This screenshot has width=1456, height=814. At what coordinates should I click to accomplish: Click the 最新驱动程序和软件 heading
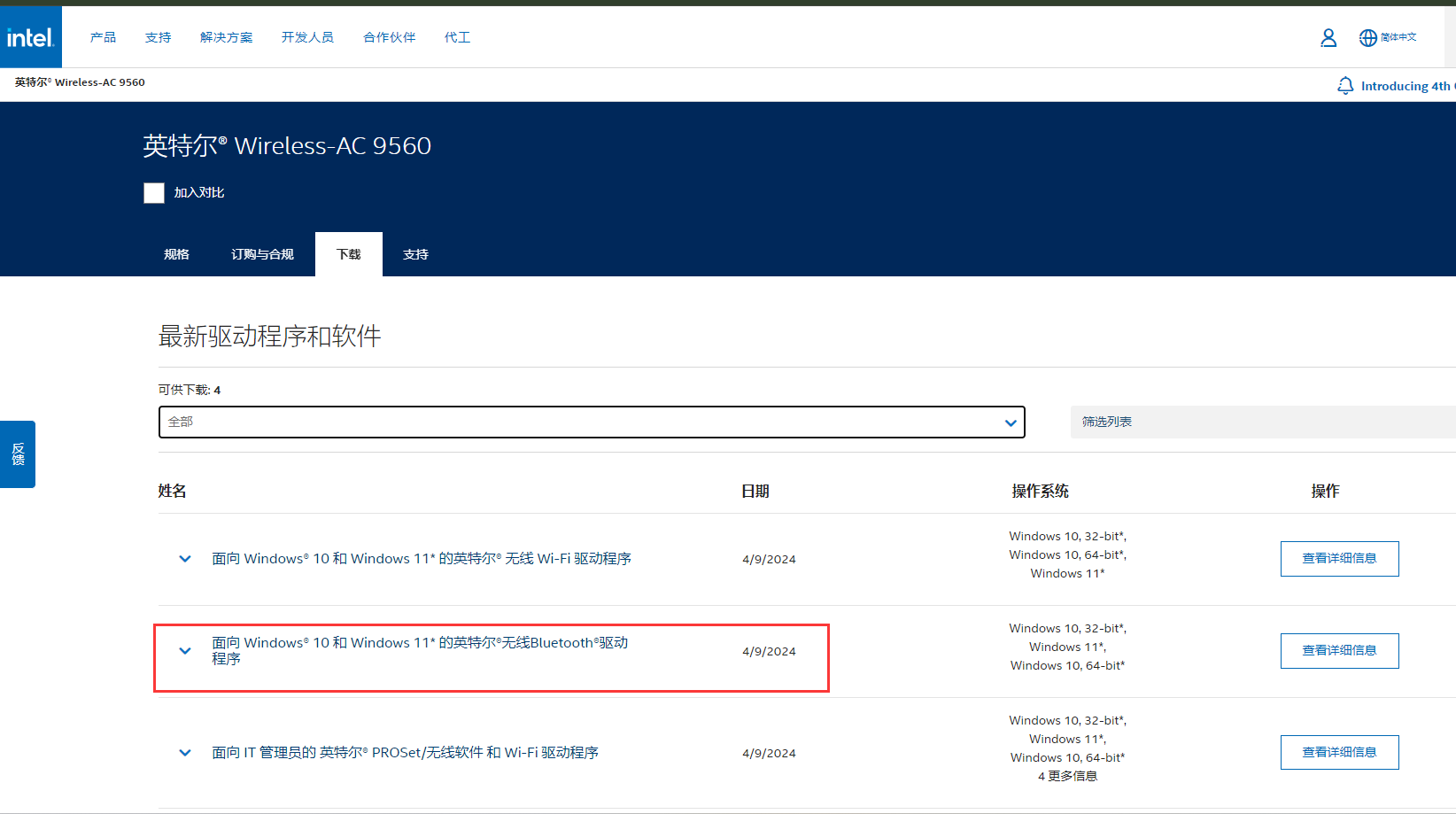coord(270,337)
